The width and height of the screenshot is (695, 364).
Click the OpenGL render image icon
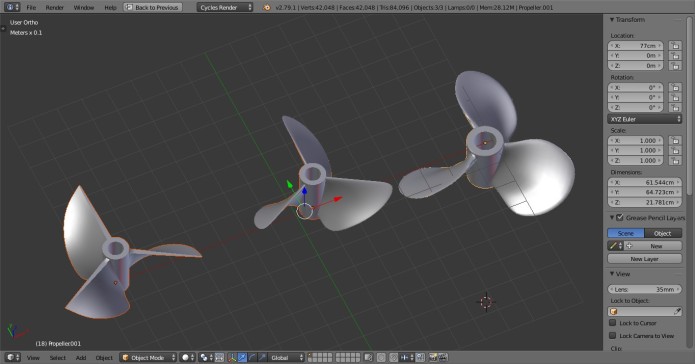433,357
